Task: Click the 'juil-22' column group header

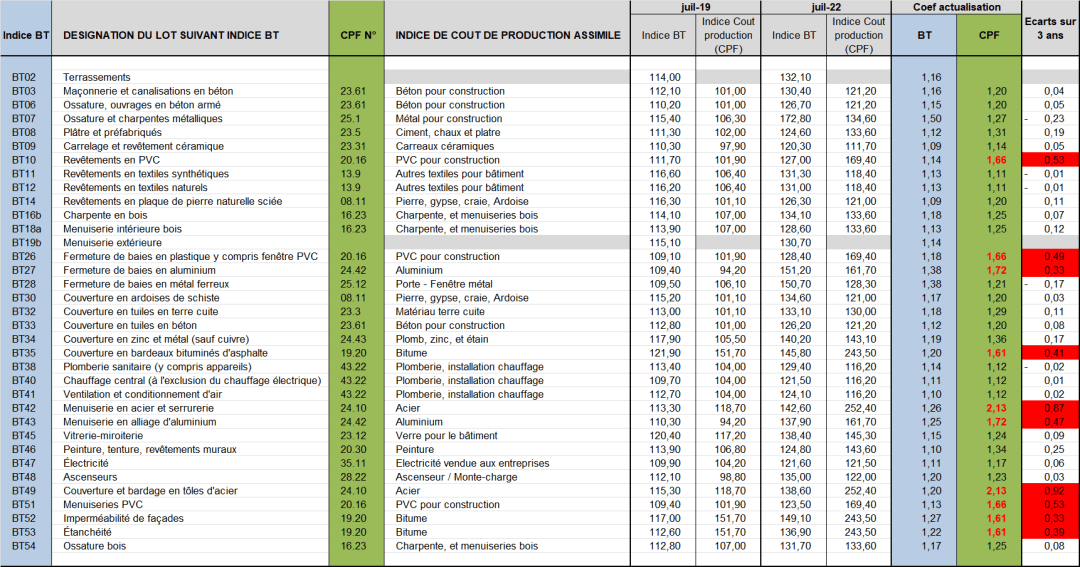Action: 825,7
